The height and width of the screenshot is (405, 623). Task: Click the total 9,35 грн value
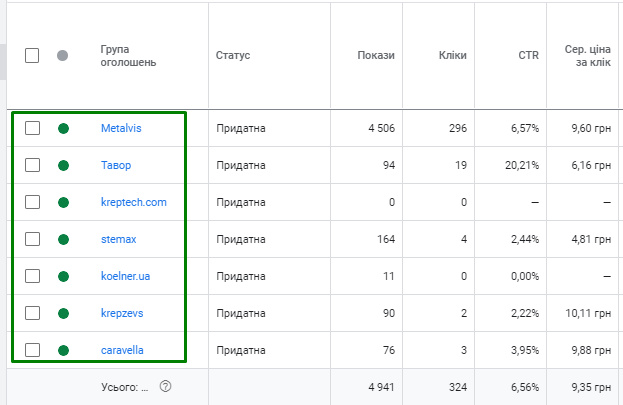tap(591, 387)
